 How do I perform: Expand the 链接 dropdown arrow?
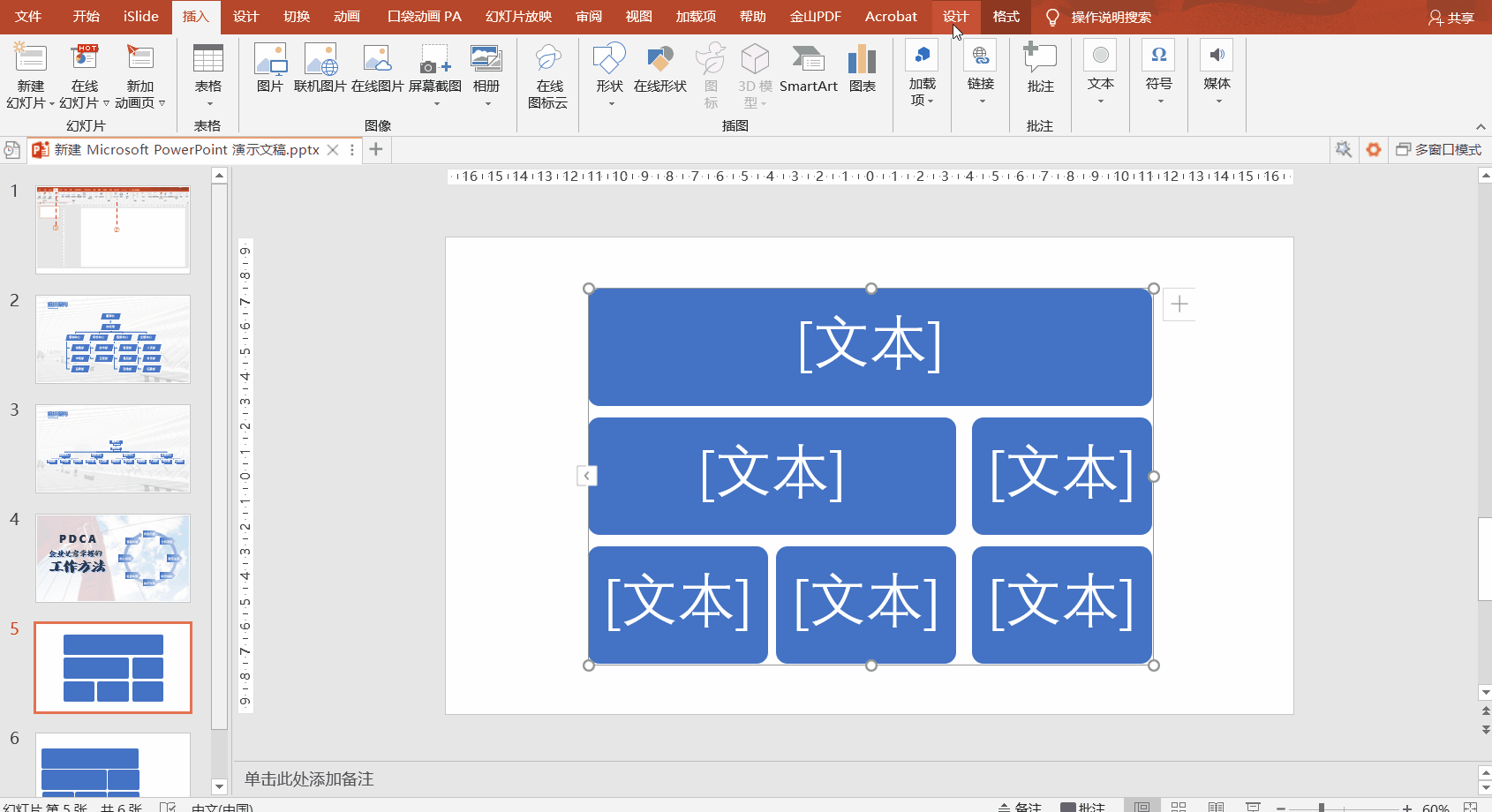pos(982,101)
